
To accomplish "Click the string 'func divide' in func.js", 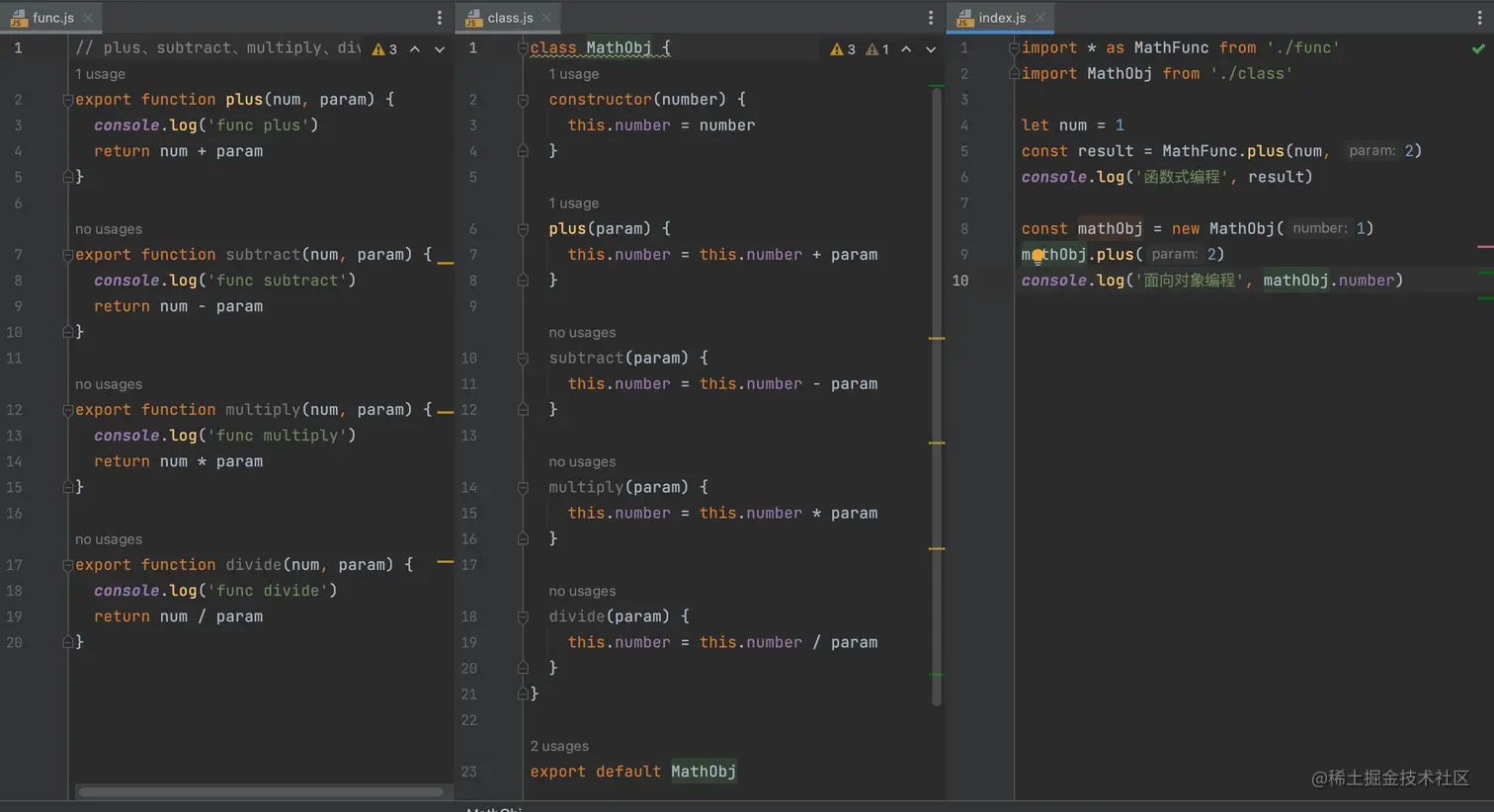I will [x=268, y=591].
